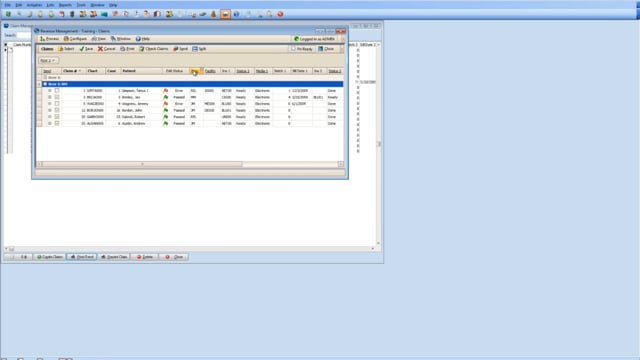The width and height of the screenshot is (640, 360).
Task: Open the Reports menu in main menu bar
Action: (x=65, y=5)
